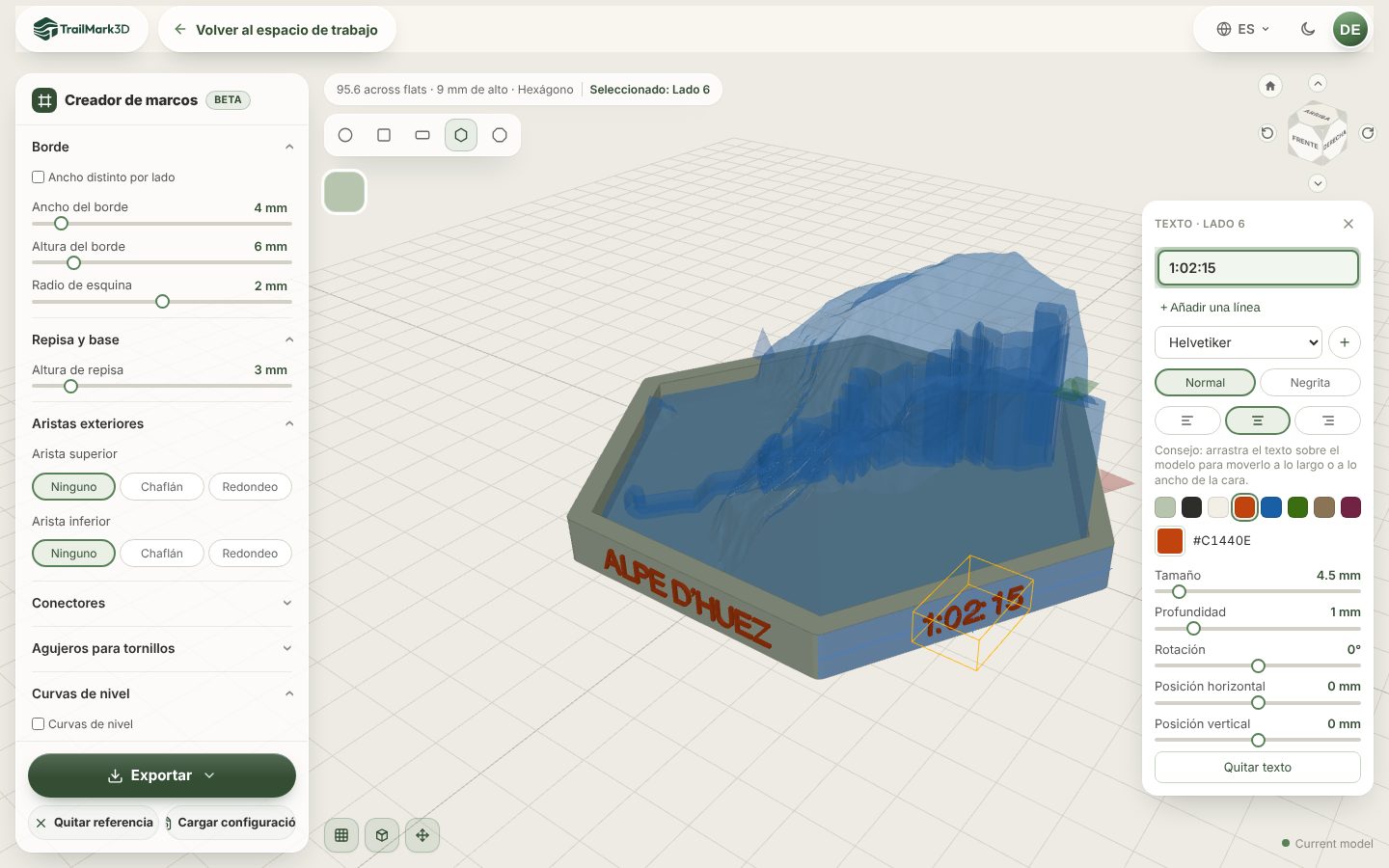Pick the sage green text color swatch
This screenshot has height=868, width=1389.
(1165, 507)
